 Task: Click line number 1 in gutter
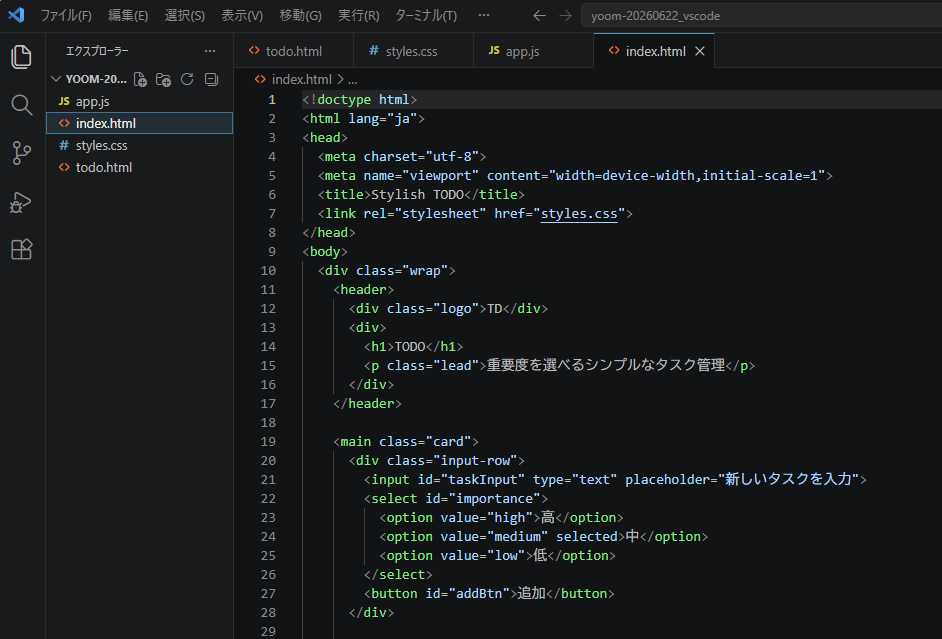(272, 100)
